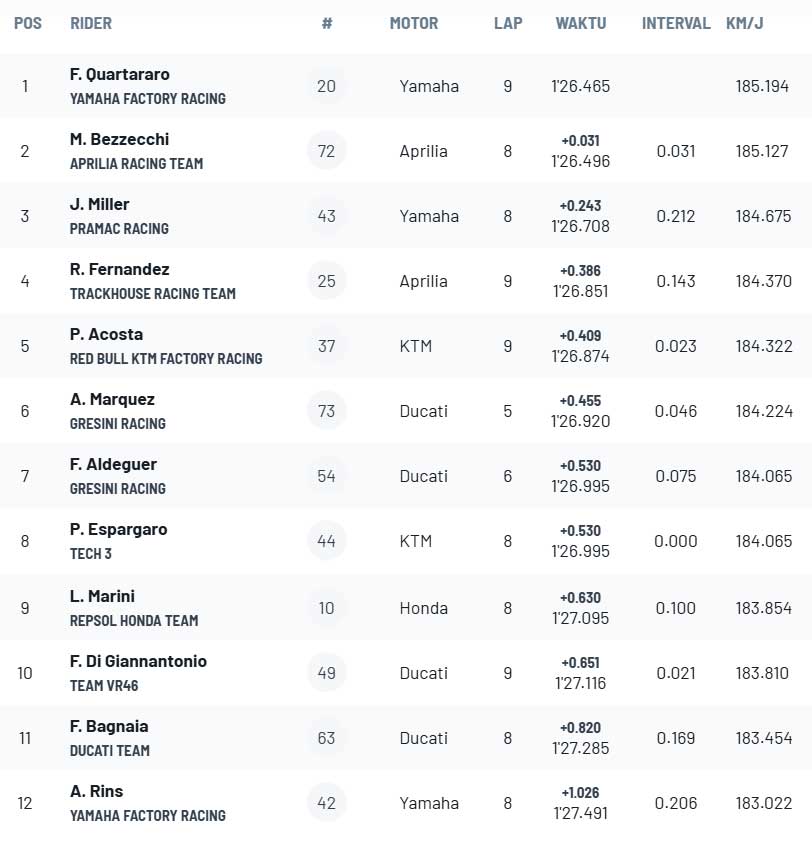Open the J. Miller rider link

click(100, 204)
